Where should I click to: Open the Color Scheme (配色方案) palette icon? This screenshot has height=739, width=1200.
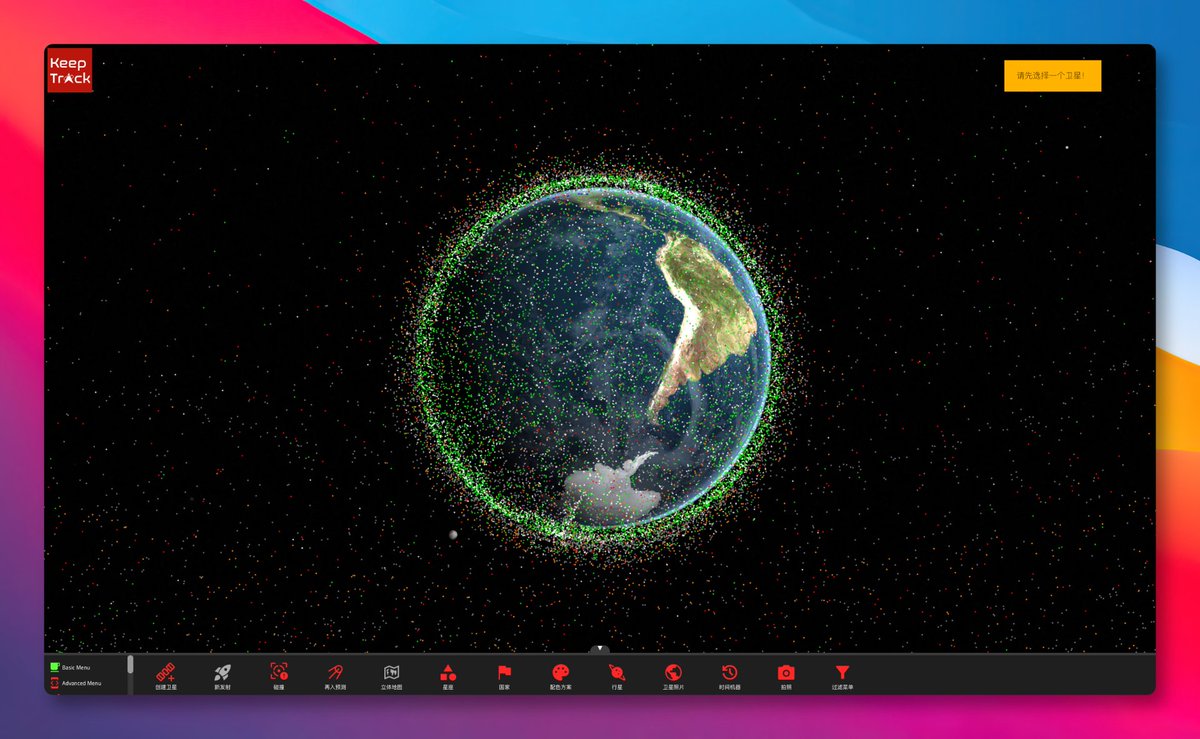coord(560,676)
